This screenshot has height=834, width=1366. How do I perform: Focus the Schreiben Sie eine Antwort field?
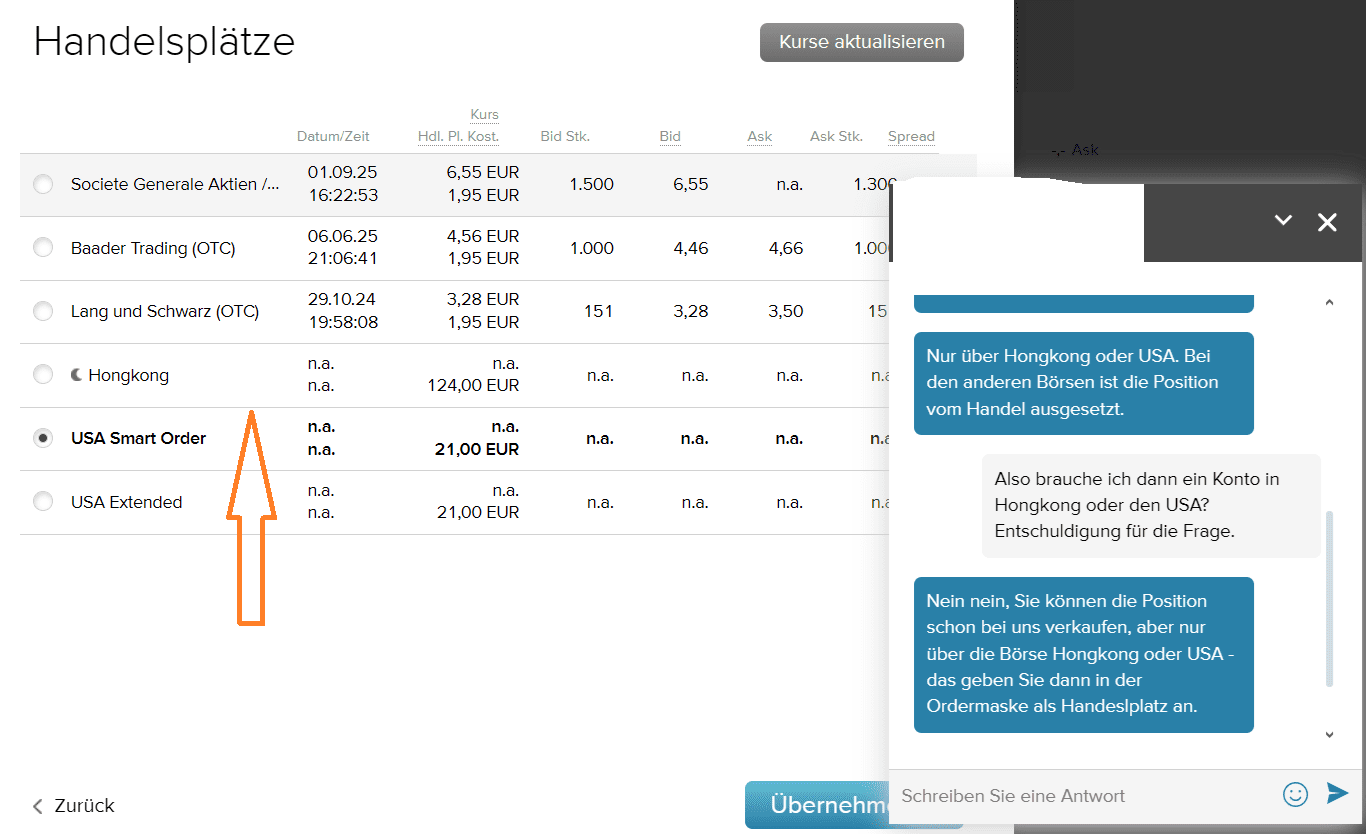1083,796
